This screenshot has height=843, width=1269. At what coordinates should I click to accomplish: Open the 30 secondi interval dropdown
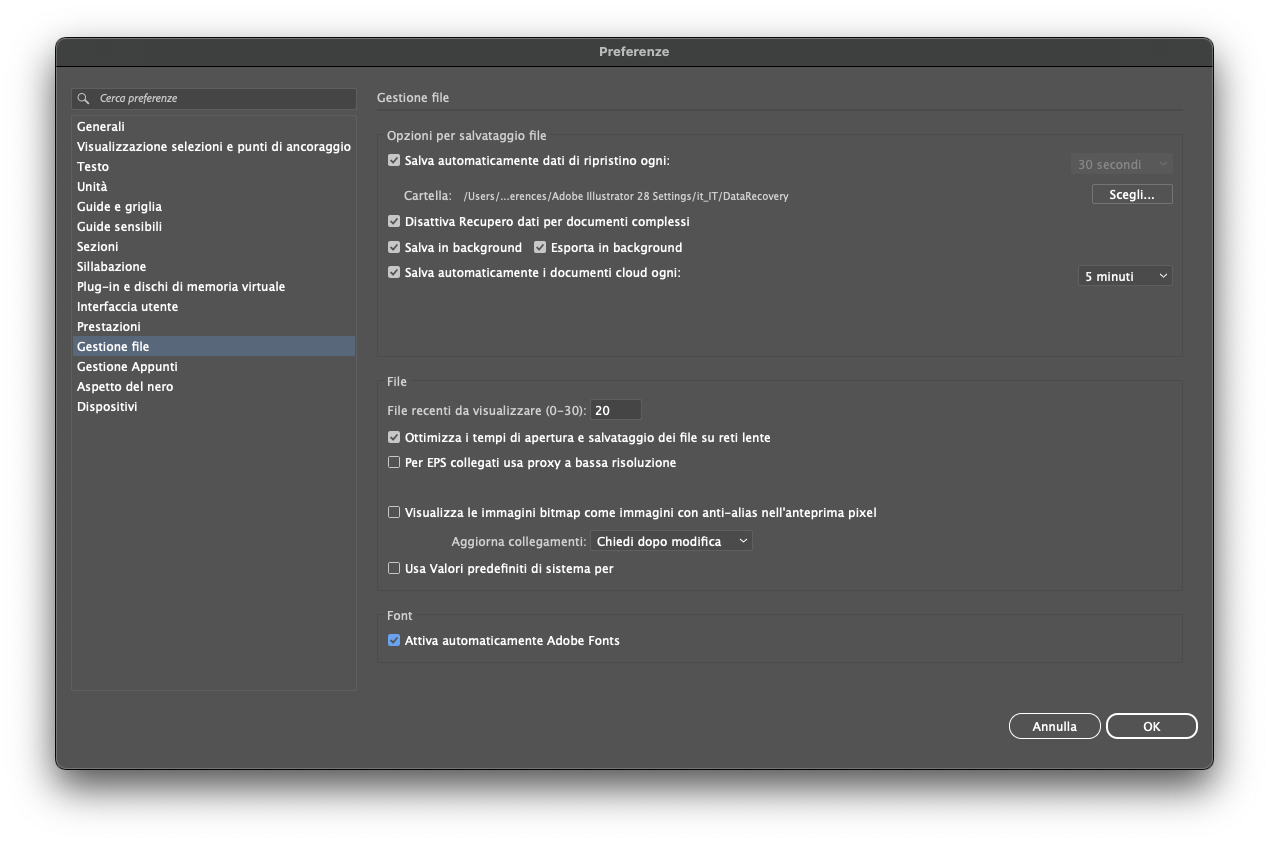(x=1121, y=164)
